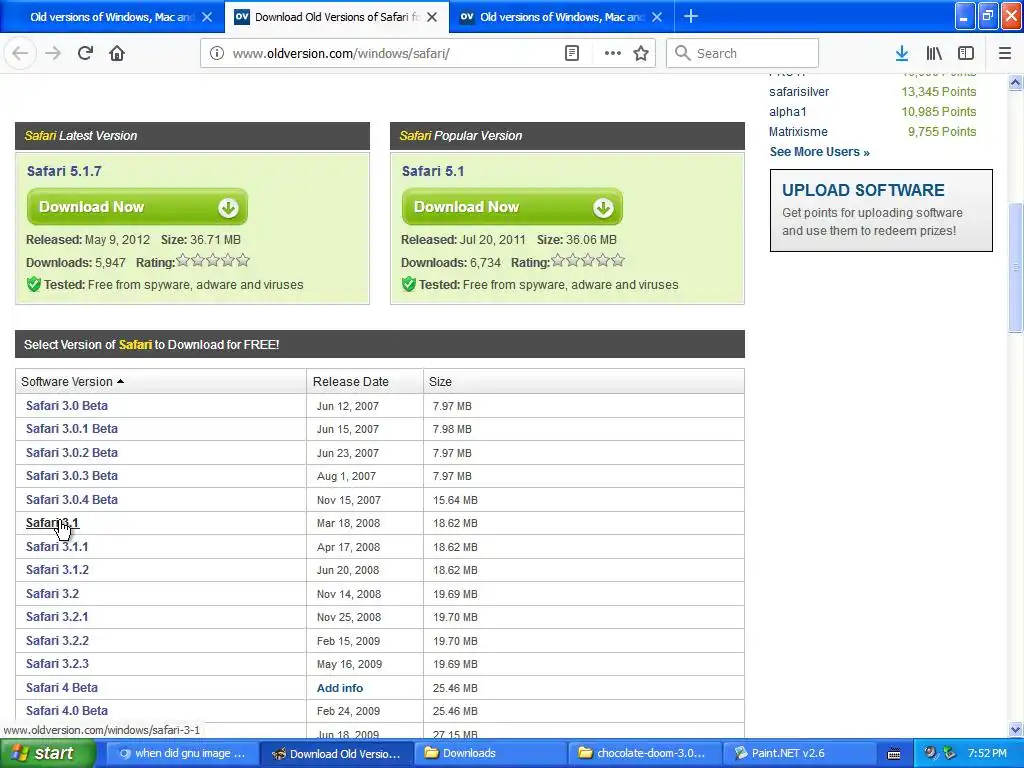This screenshot has width=1024, height=768.
Task: Switch to chocolate-doom-3.0 folder taskbar item
Action: pyautogui.click(x=643, y=754)
